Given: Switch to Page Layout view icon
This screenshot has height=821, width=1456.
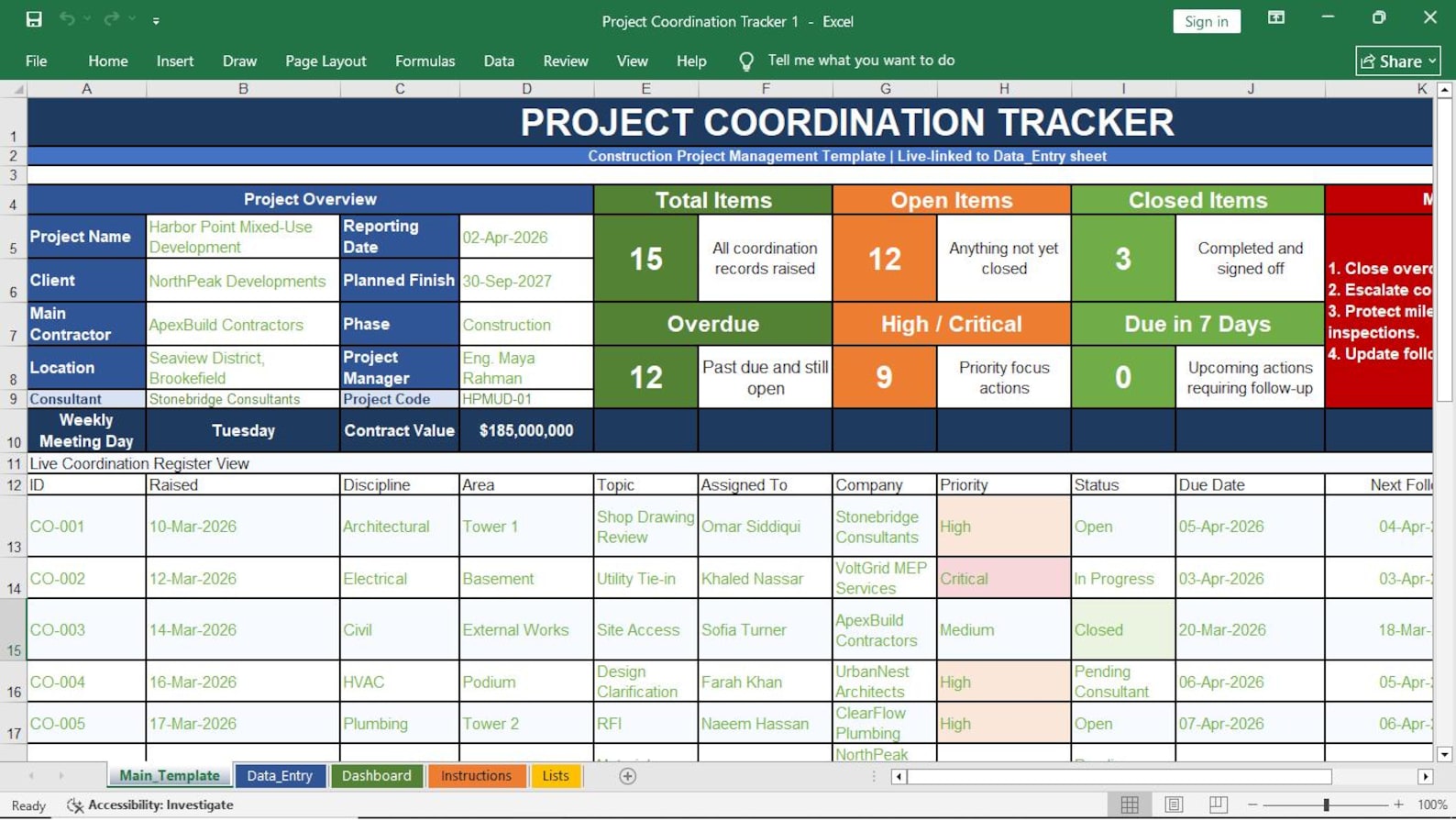Looking at the screenshot, I should [x=1174, y=804].
